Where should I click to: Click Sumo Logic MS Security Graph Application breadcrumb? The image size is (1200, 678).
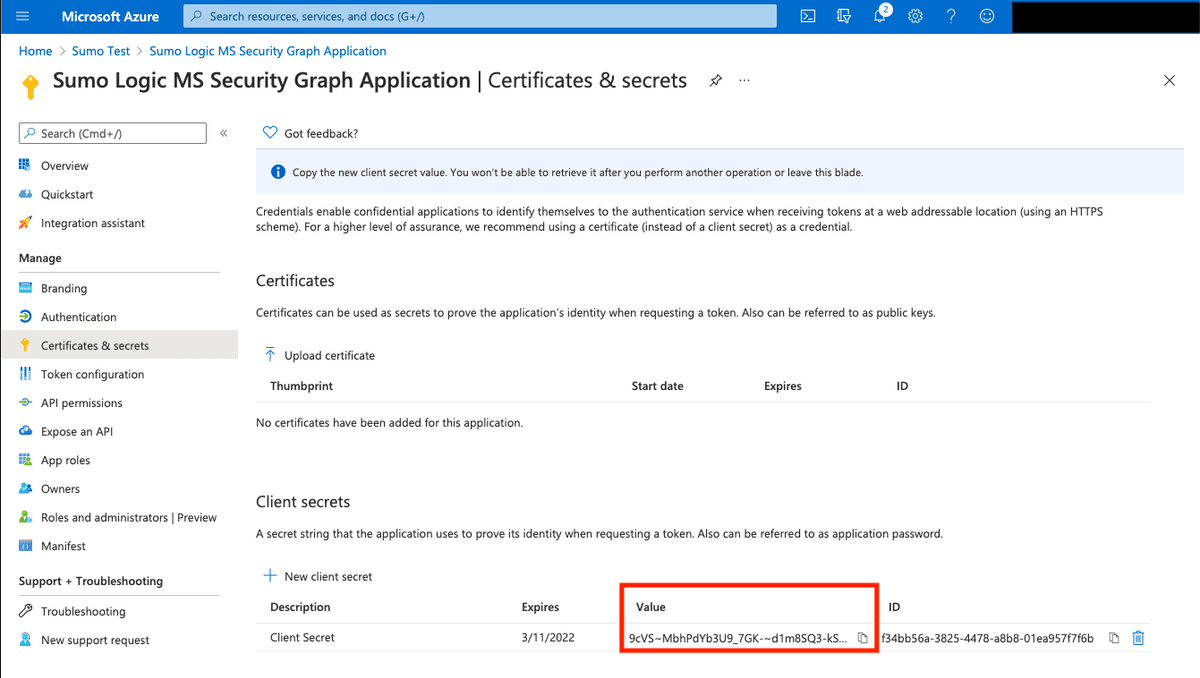268,51
